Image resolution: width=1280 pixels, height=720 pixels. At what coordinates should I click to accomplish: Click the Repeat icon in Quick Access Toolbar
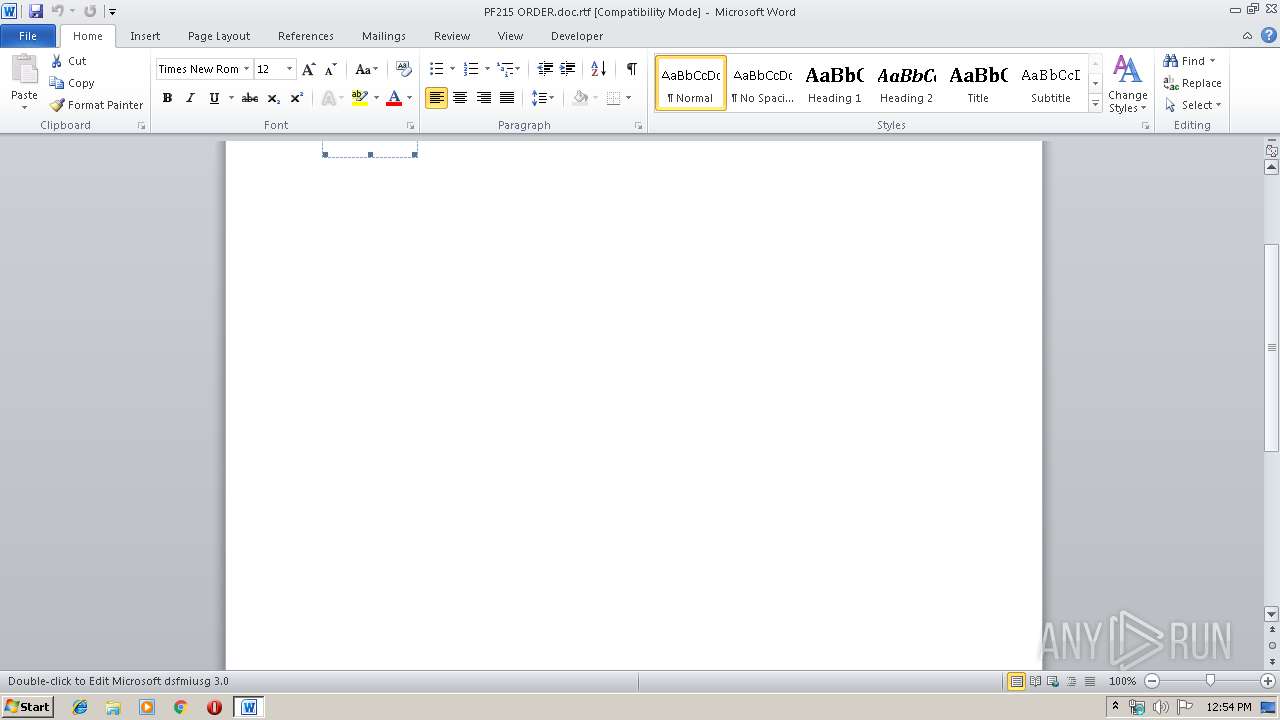[x=90, y=11]
